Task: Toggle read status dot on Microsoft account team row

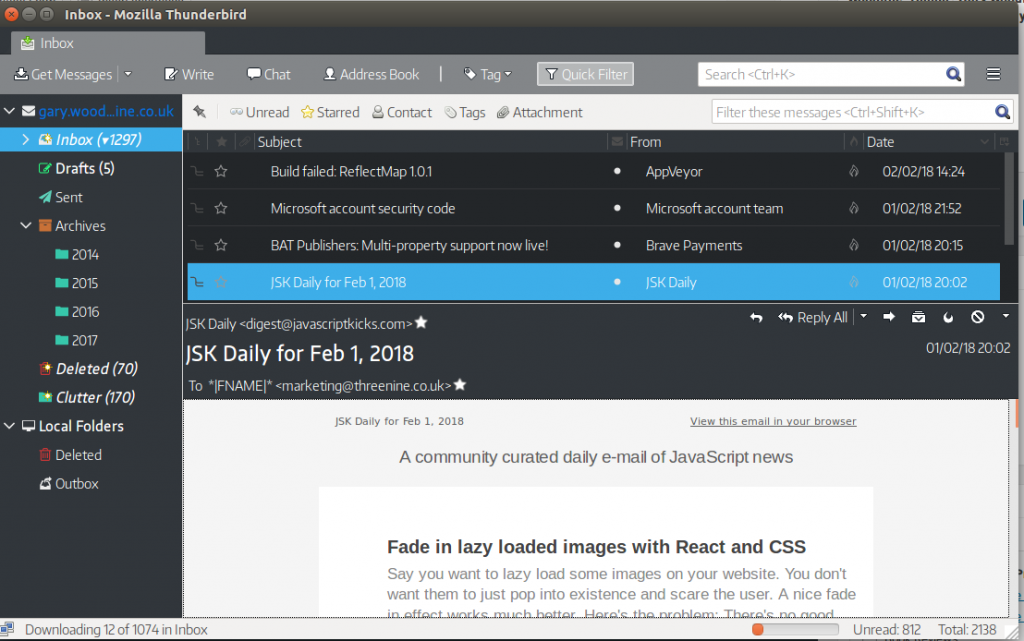Action: (617, 208)
